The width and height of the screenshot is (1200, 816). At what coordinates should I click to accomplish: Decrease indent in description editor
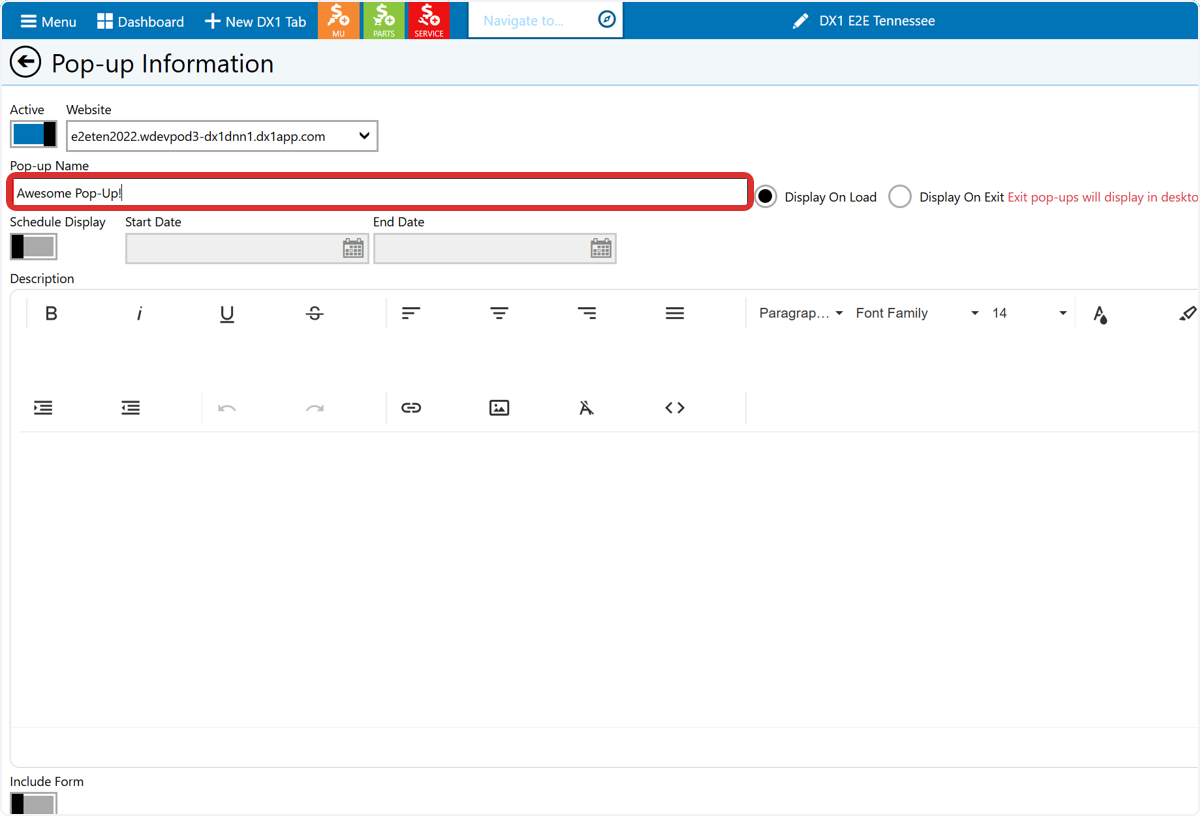pyautogui.click(x=131, y=408)
